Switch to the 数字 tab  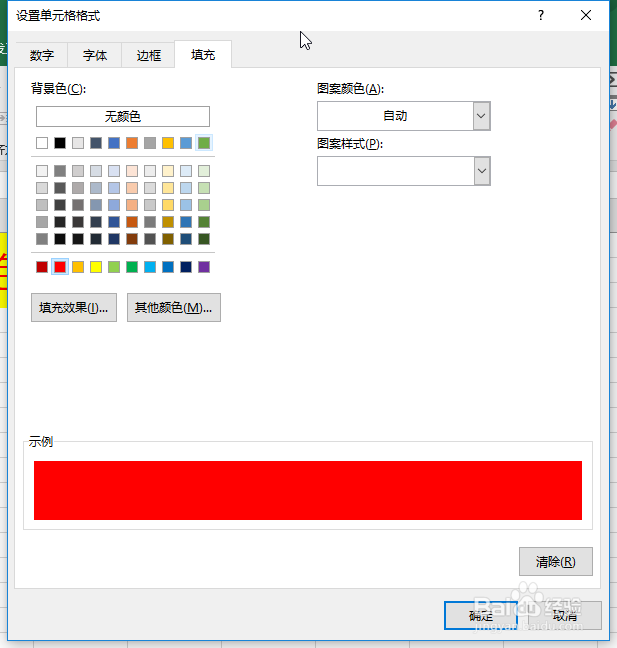click(41, 55)
